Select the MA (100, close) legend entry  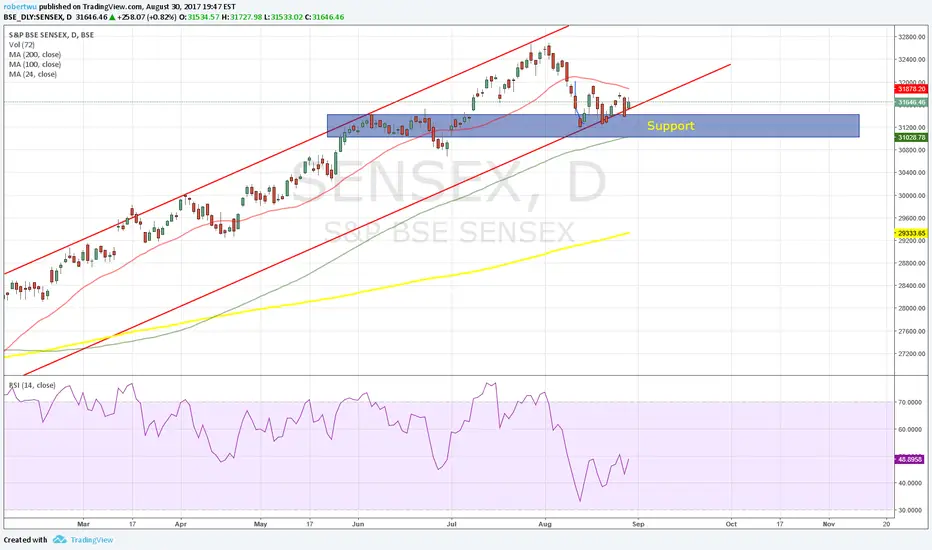[34, 64]
